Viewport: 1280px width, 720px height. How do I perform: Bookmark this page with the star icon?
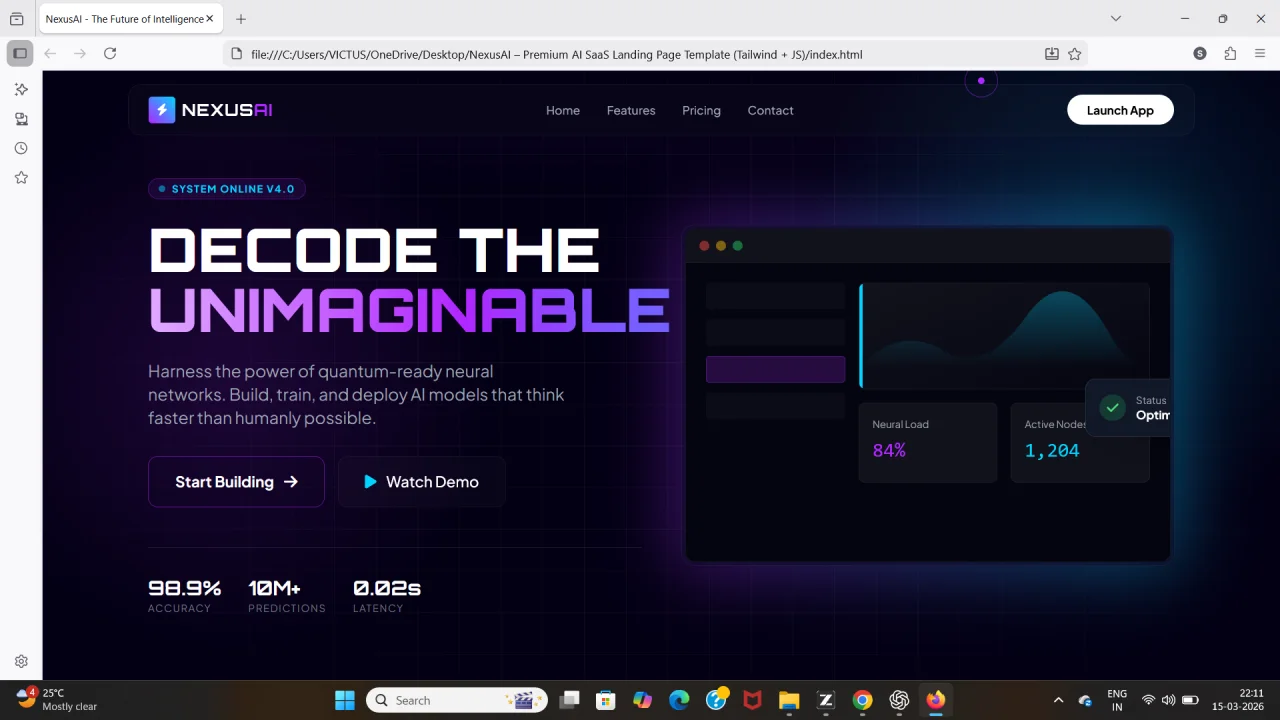1075,54
